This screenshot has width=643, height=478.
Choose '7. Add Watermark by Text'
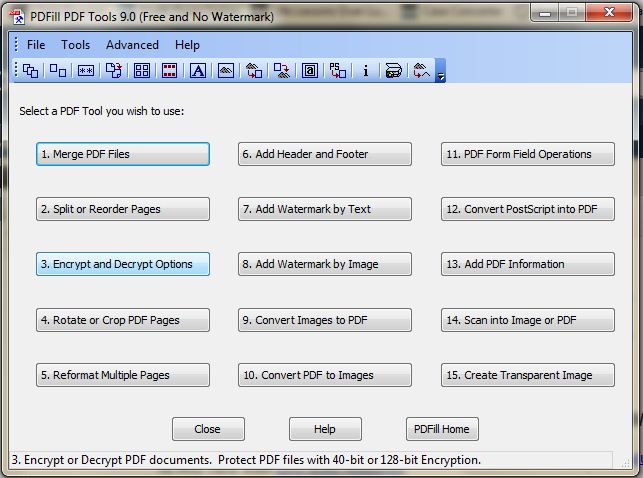(x=325, y=209)
